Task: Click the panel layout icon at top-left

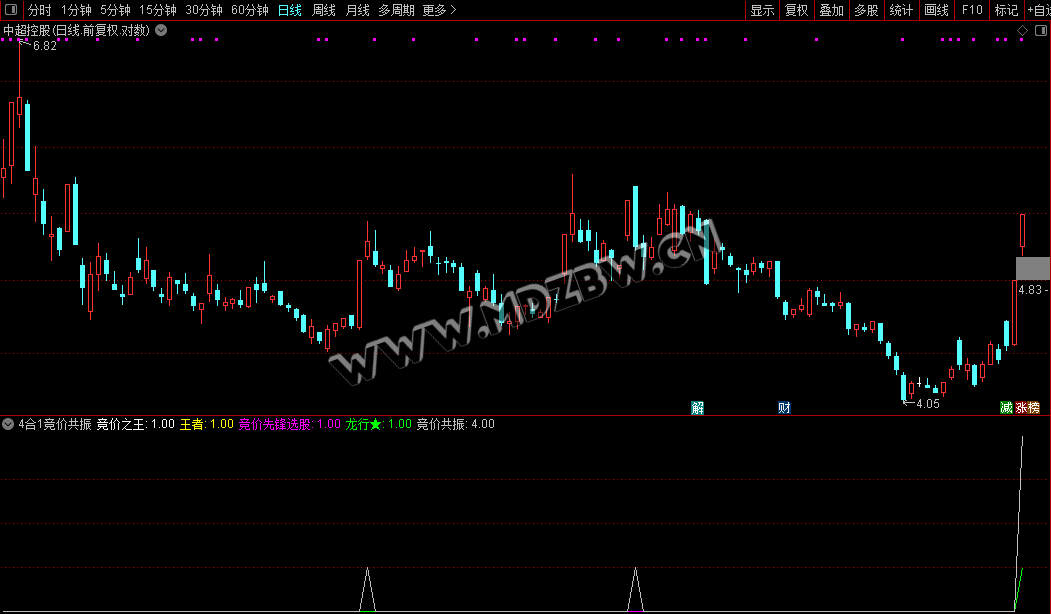Action: point(11,9)
